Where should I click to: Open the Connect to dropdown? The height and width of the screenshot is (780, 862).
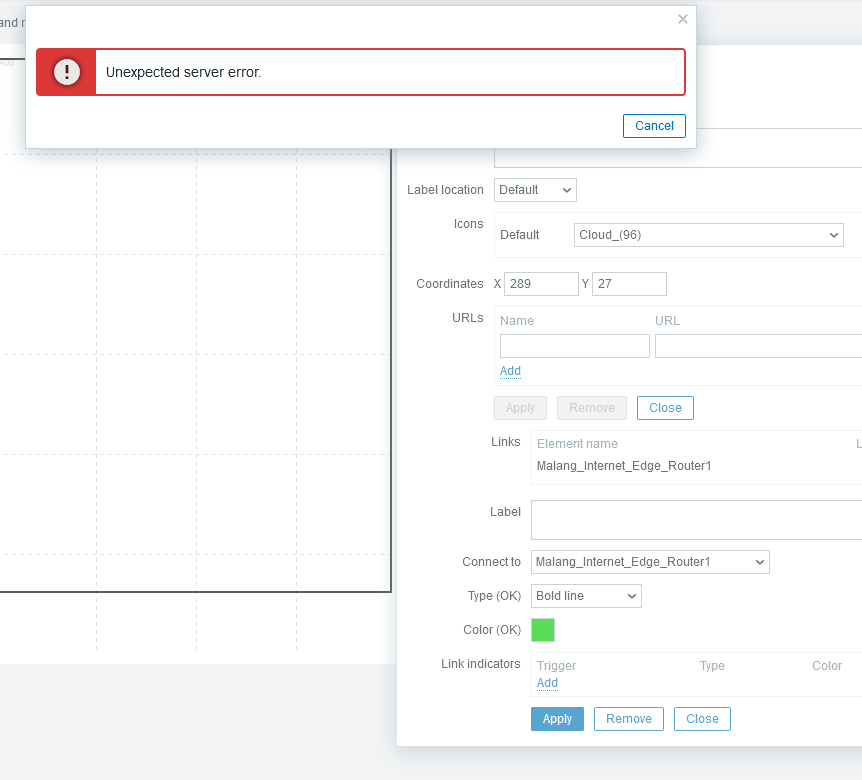pyautogui.click(x=650, y=562)
